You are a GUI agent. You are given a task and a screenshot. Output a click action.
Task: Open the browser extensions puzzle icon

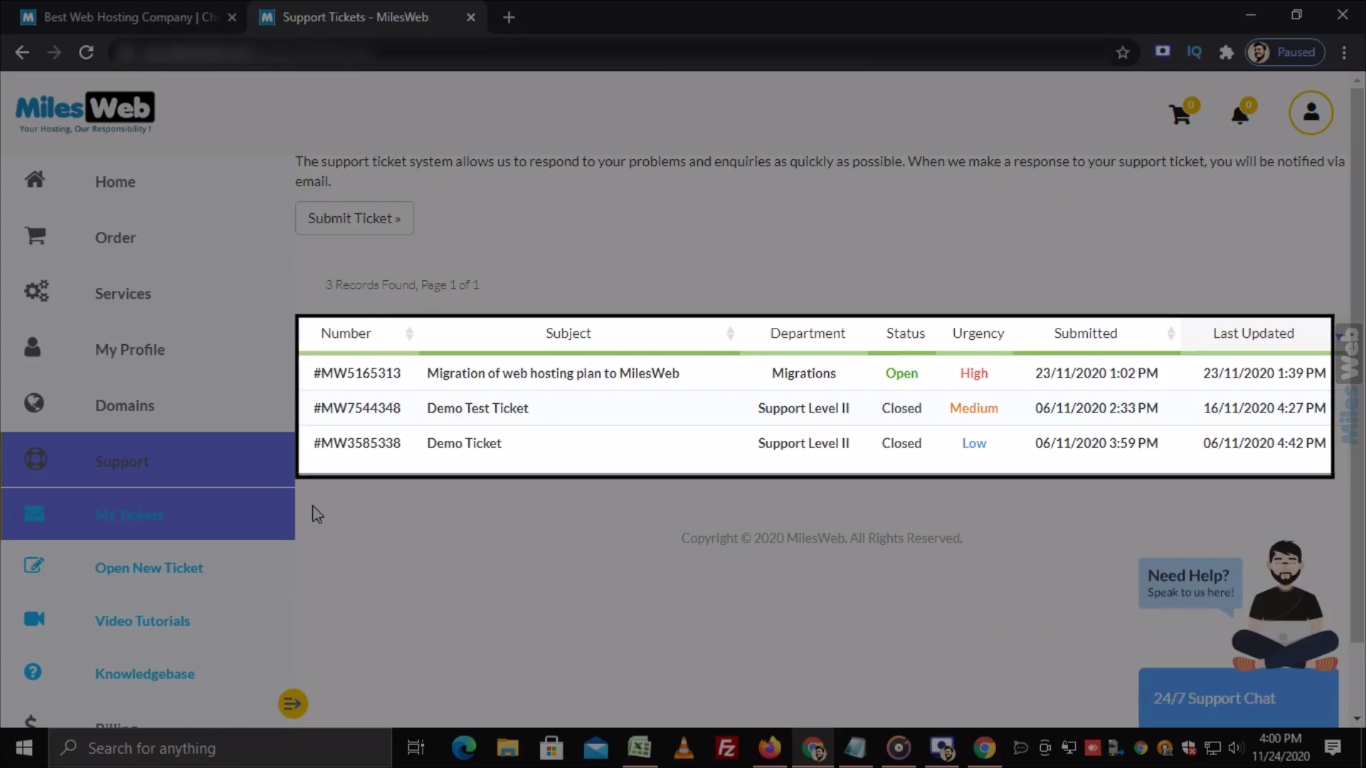pos(1226,52)
